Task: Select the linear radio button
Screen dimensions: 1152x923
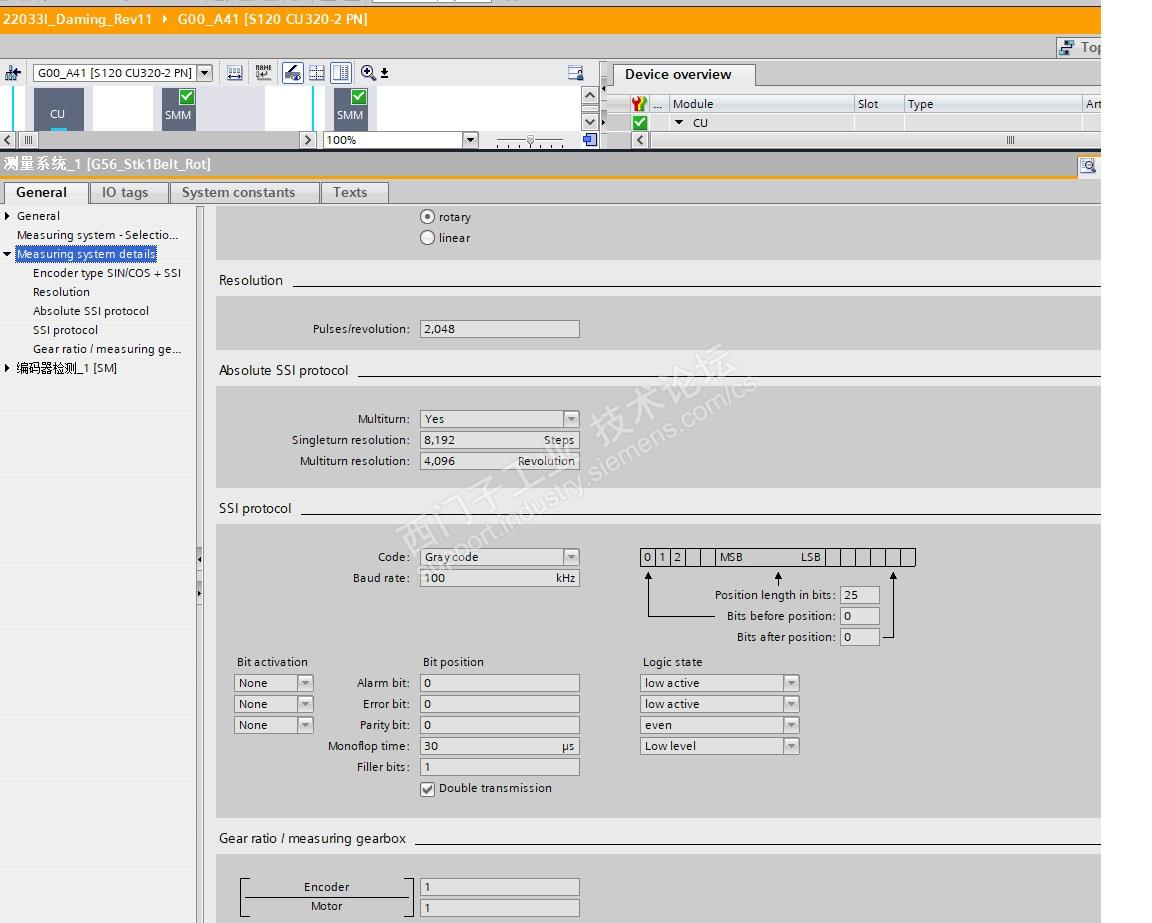Action: [428, 238]
